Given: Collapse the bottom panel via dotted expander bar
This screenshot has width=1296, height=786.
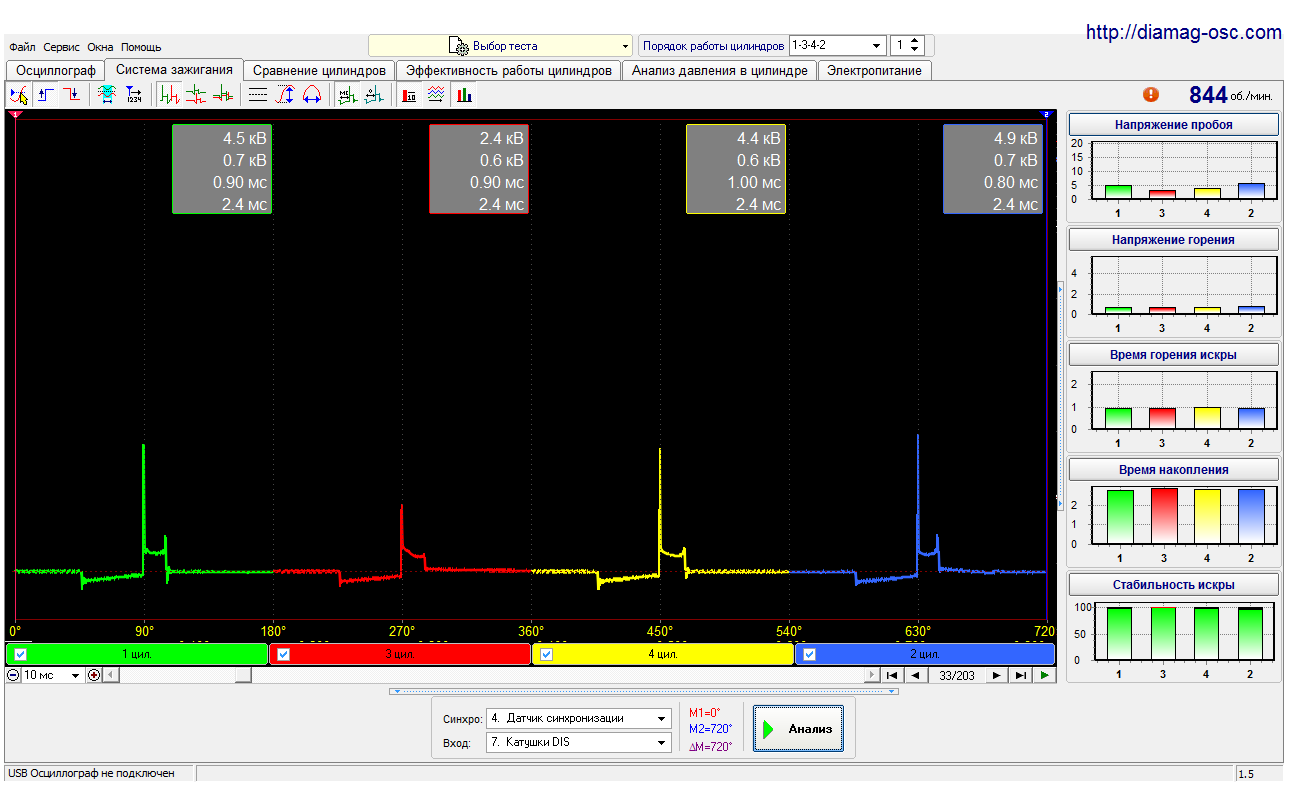Looking at the screenshot, I should 644,691.
